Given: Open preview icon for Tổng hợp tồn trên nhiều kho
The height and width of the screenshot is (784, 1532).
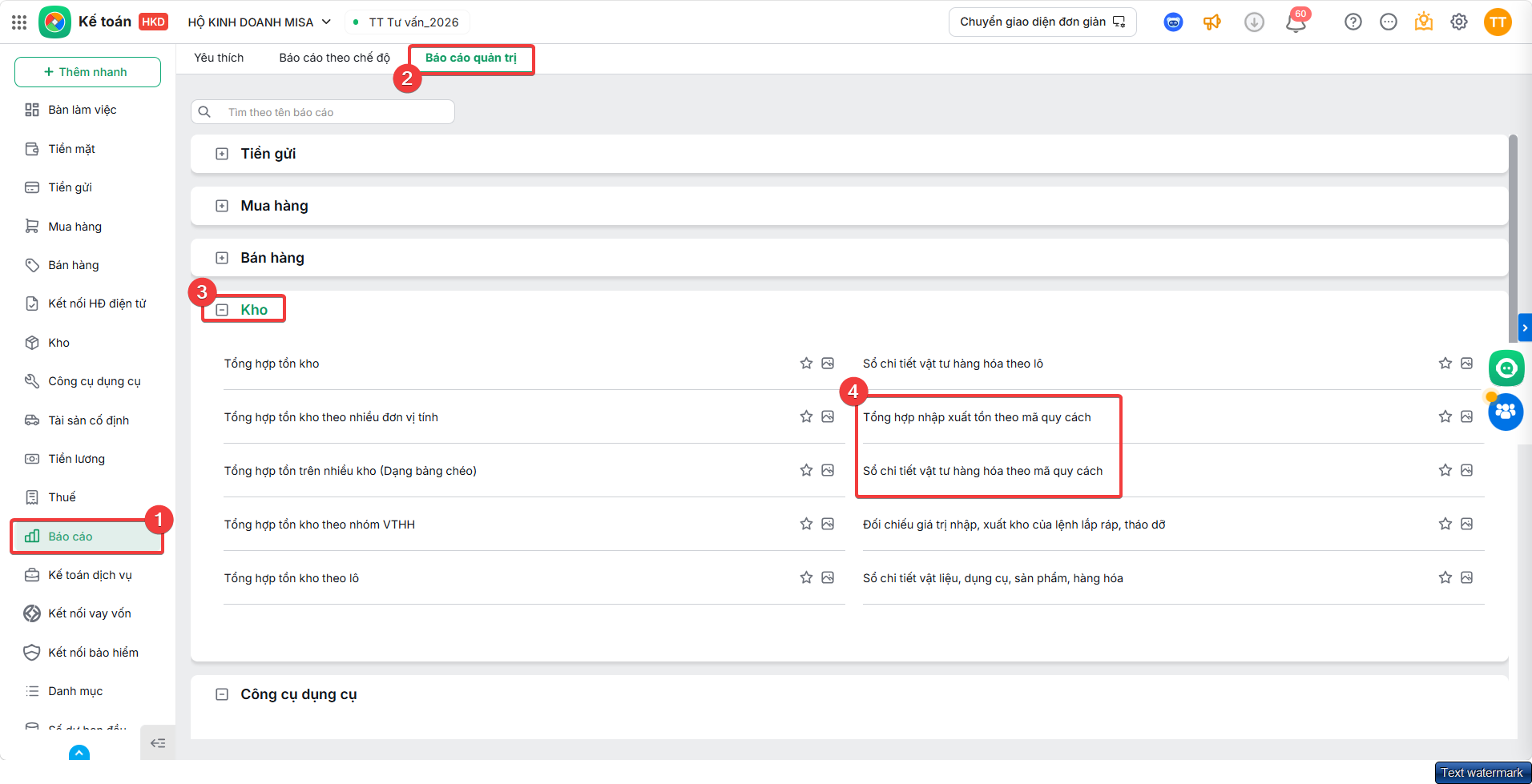Looking at the screenshot, I should [x=828, y=470].
